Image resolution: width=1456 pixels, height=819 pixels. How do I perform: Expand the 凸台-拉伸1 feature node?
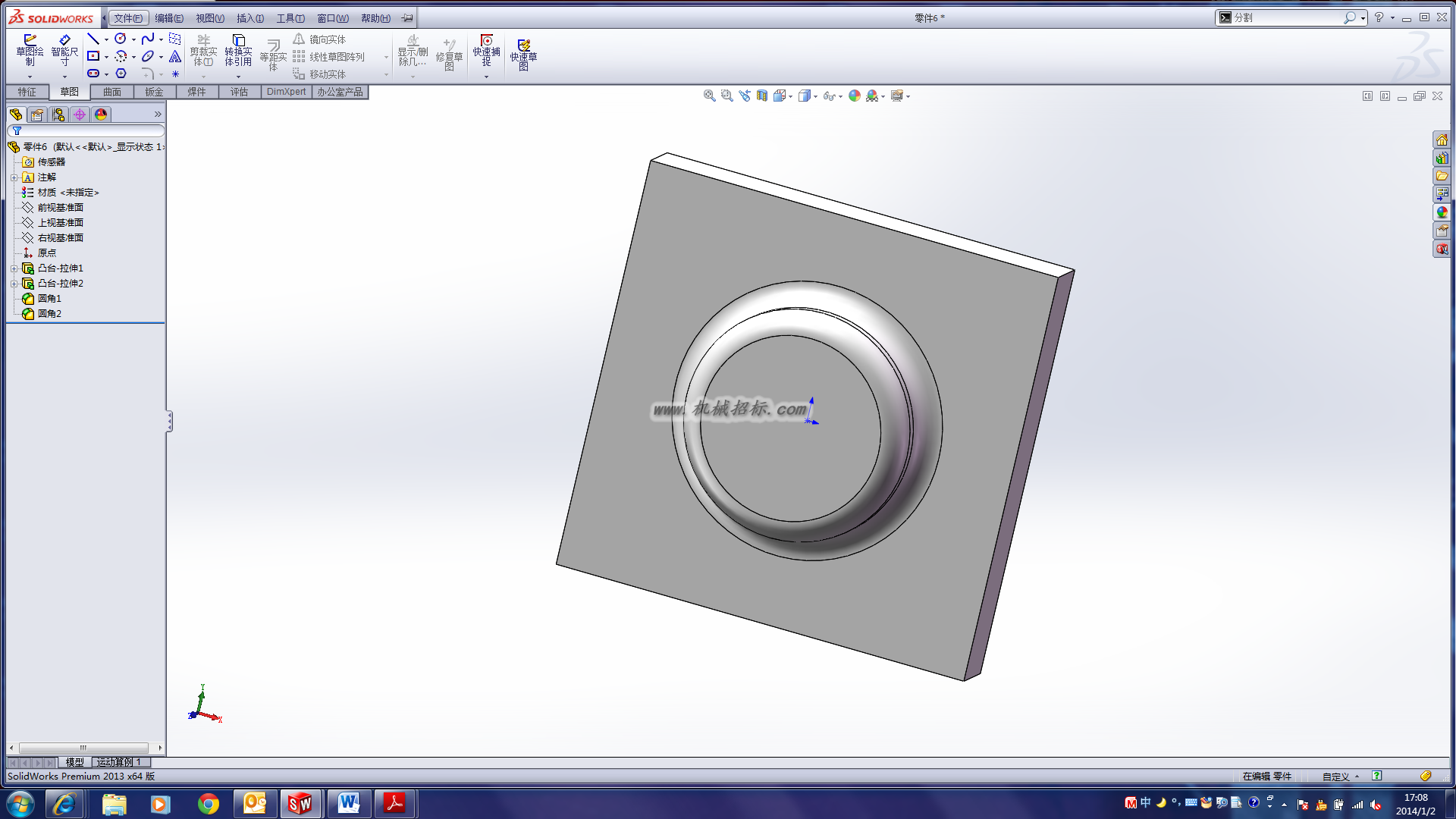pos(14,268)
